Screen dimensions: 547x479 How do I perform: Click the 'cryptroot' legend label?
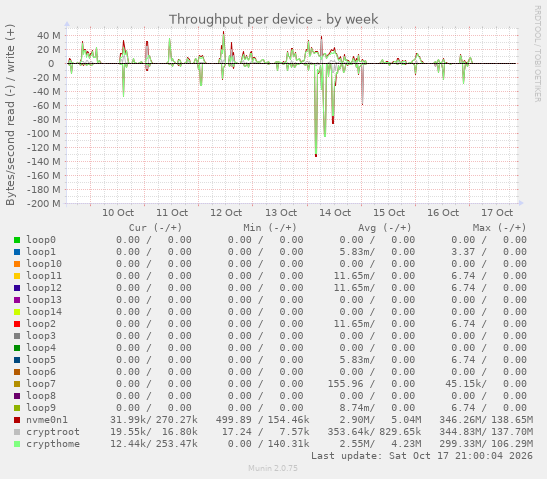coord(53,432)
